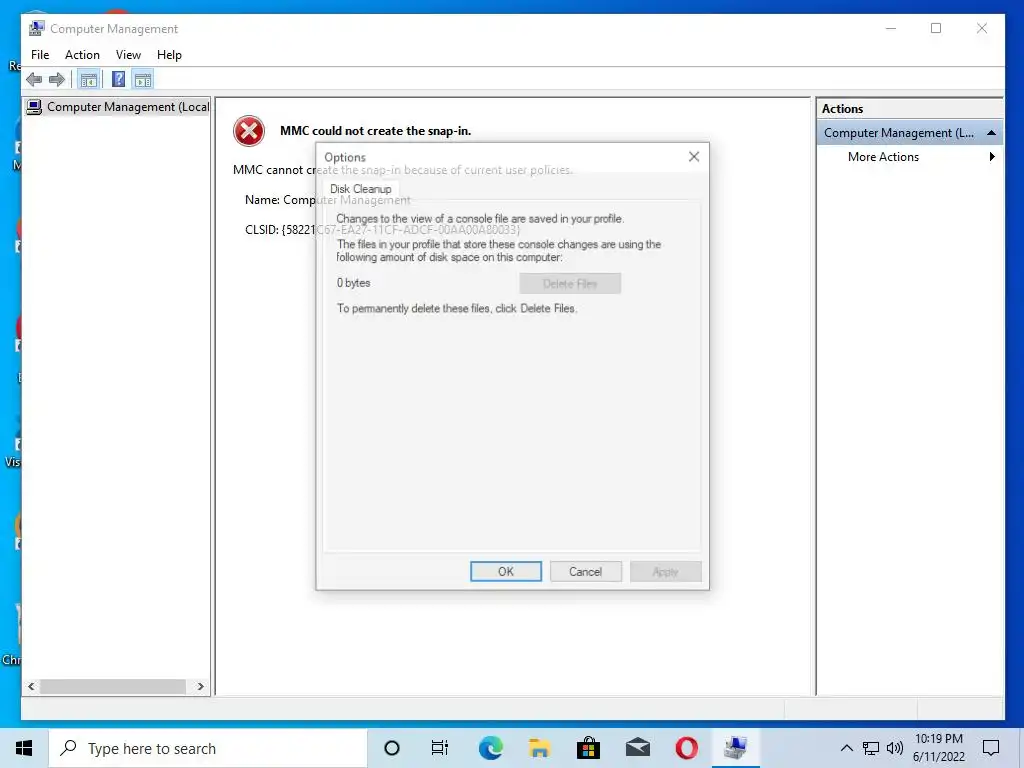Viewport: 1024px width, 768px height.
Task: Click the '0 bytes' disk space value
Action: click(x=353, y=283)
